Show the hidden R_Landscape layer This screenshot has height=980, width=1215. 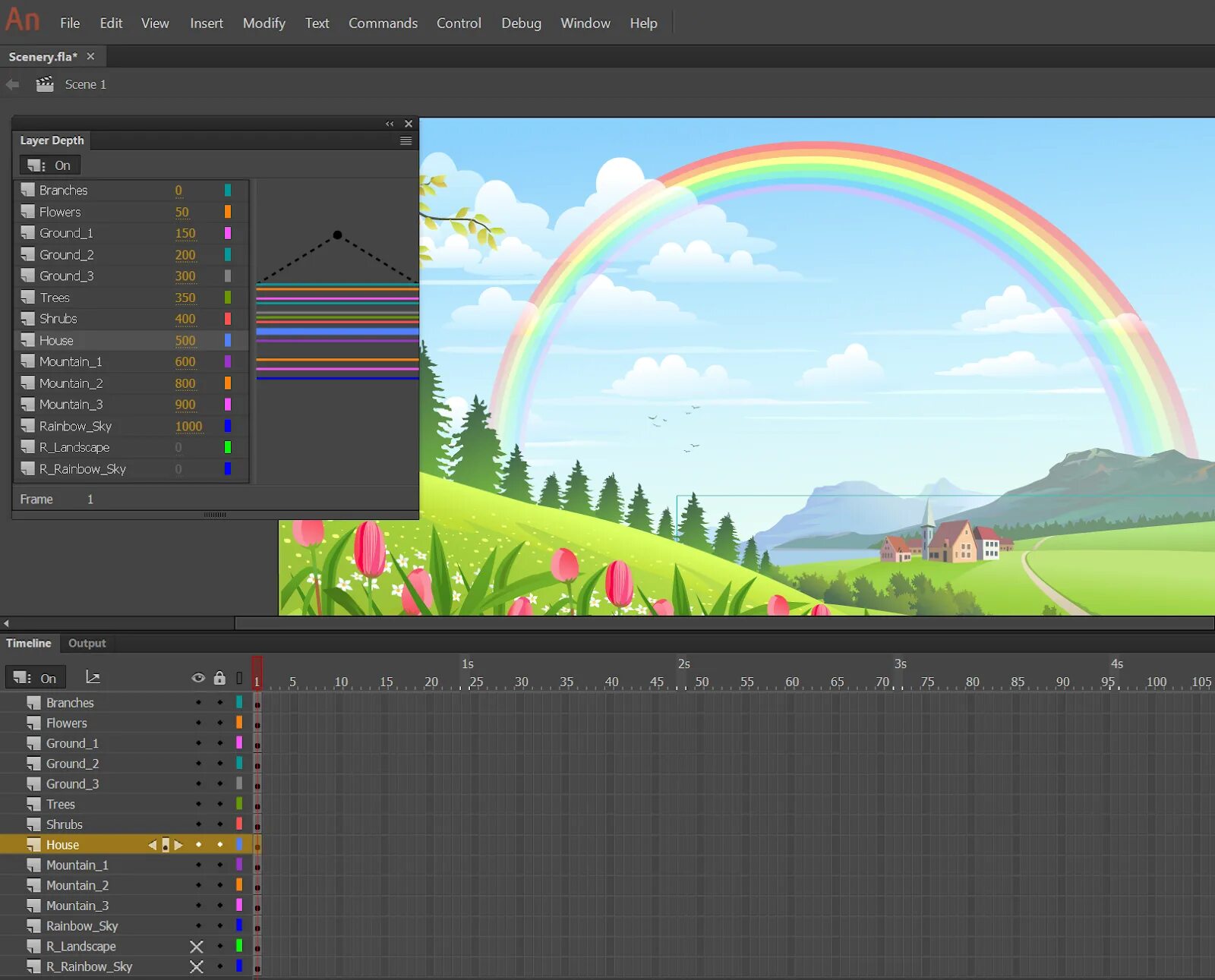click(x=197, y=946)
